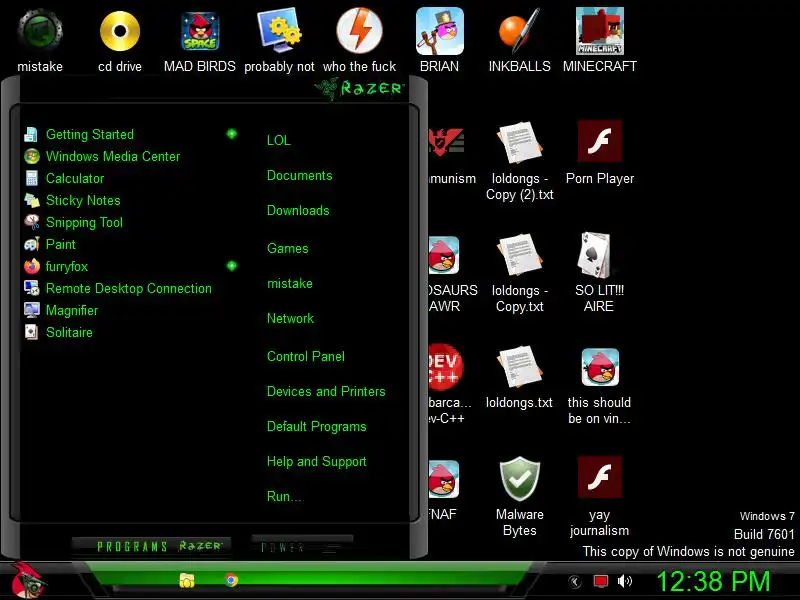Open file explorer from taskbar
This screenshot has height=600, width=800.
[x=187, y=581]
